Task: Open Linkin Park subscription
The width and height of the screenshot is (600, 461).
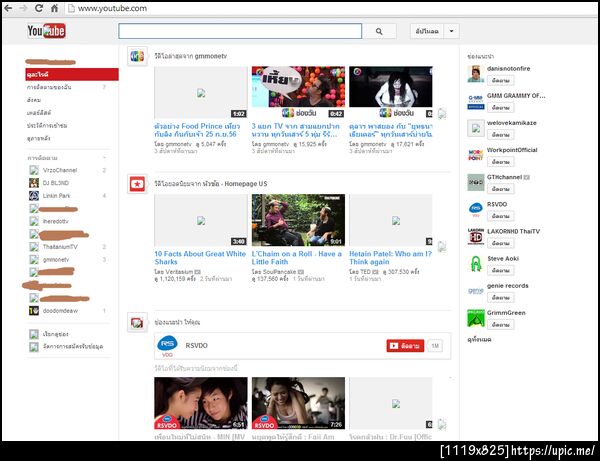Action: (57, 196)
